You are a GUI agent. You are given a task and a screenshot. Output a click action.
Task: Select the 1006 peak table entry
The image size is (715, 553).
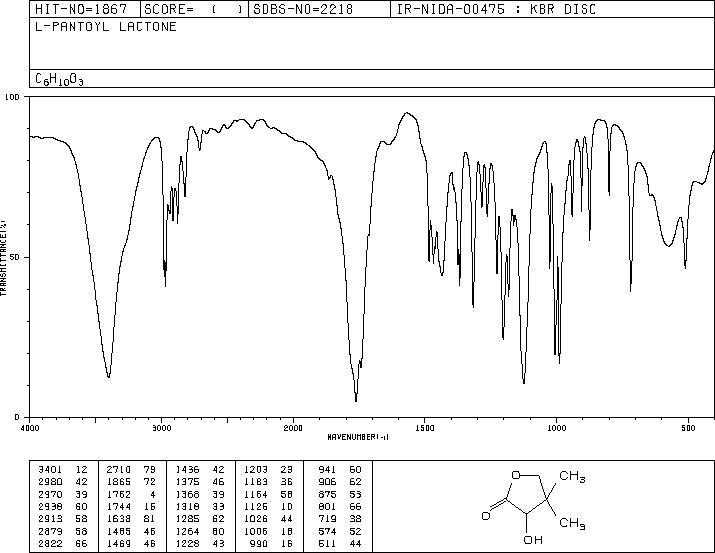269,531
